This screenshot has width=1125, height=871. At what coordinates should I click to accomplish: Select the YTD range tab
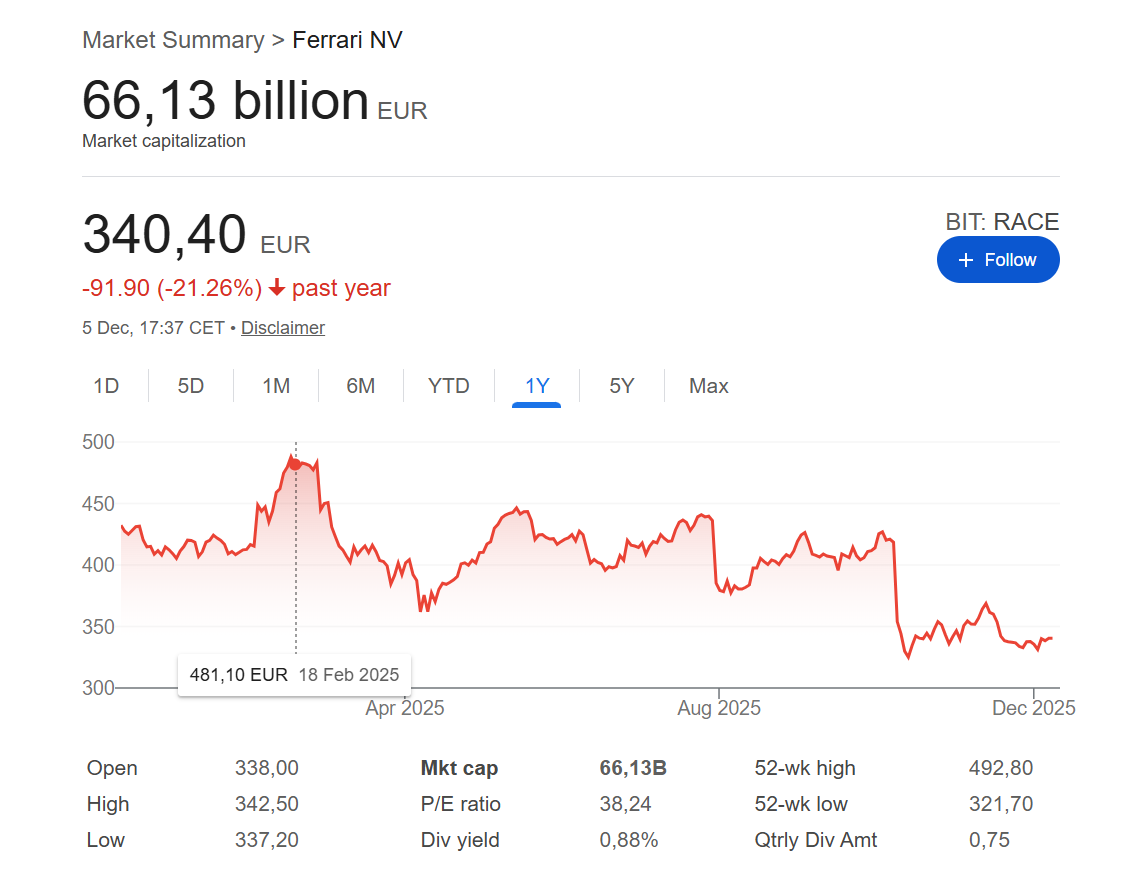pyautogui.click(x=449, y=386)
